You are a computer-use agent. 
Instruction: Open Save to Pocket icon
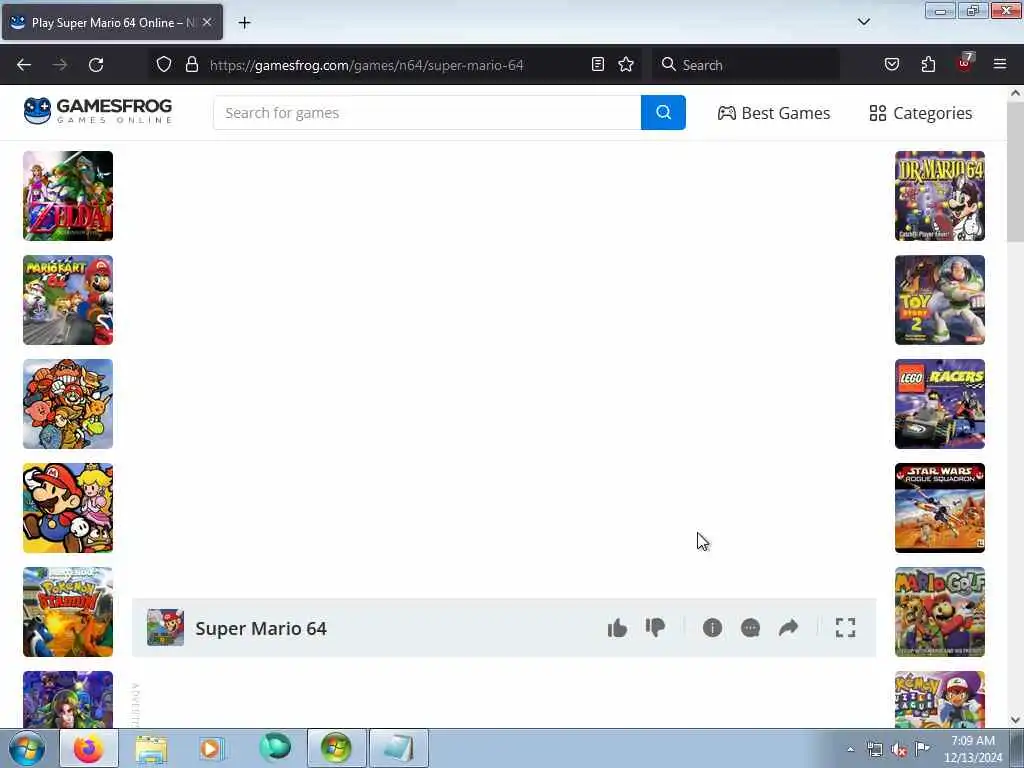(892, 64)
